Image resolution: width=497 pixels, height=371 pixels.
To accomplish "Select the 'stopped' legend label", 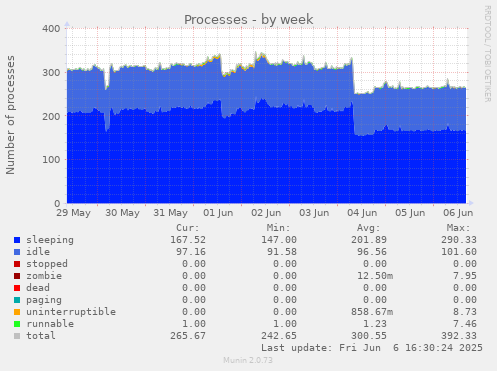I will [47, 264].
